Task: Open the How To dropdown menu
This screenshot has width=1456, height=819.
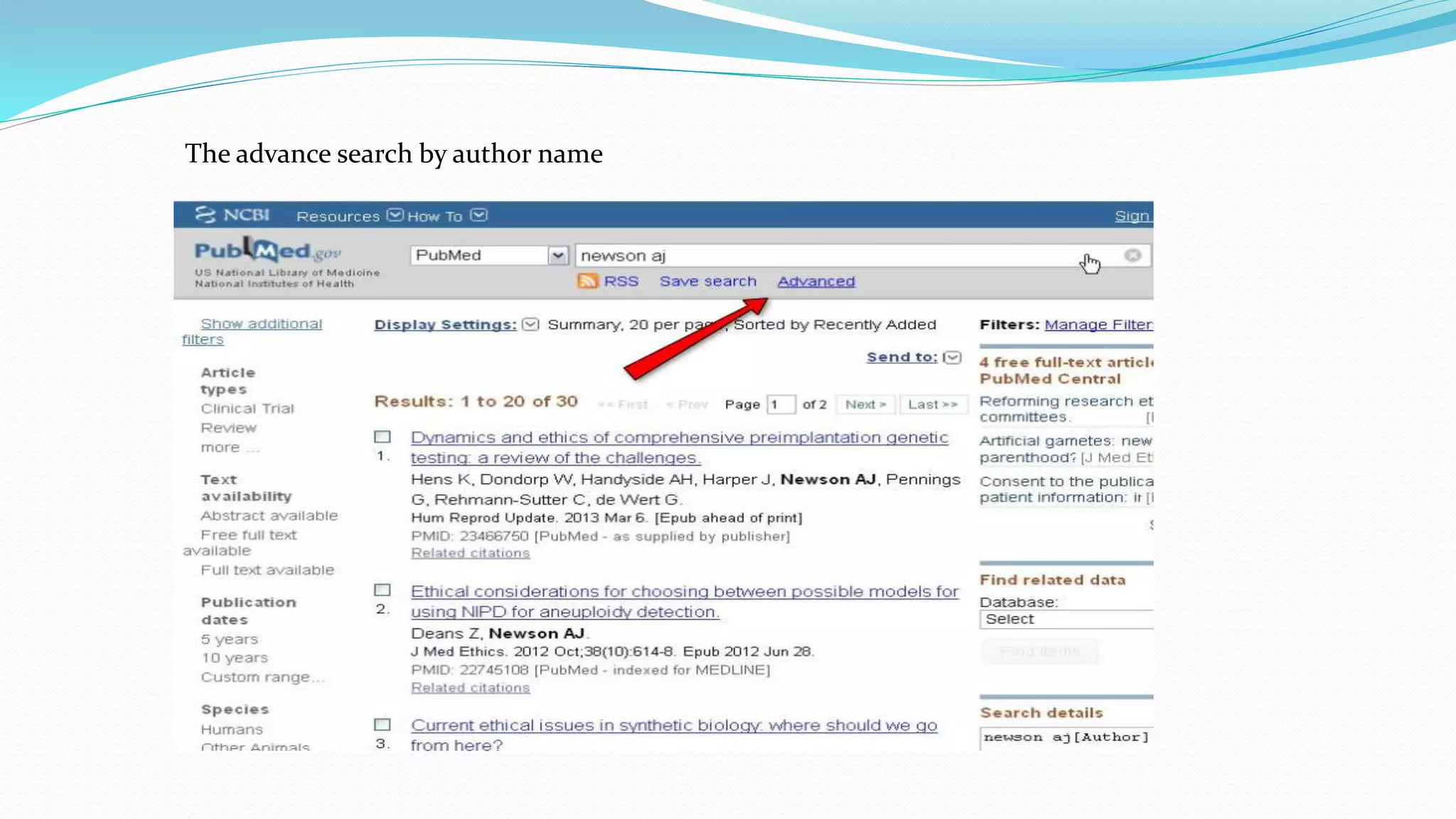Action: [x=446, y=215]
